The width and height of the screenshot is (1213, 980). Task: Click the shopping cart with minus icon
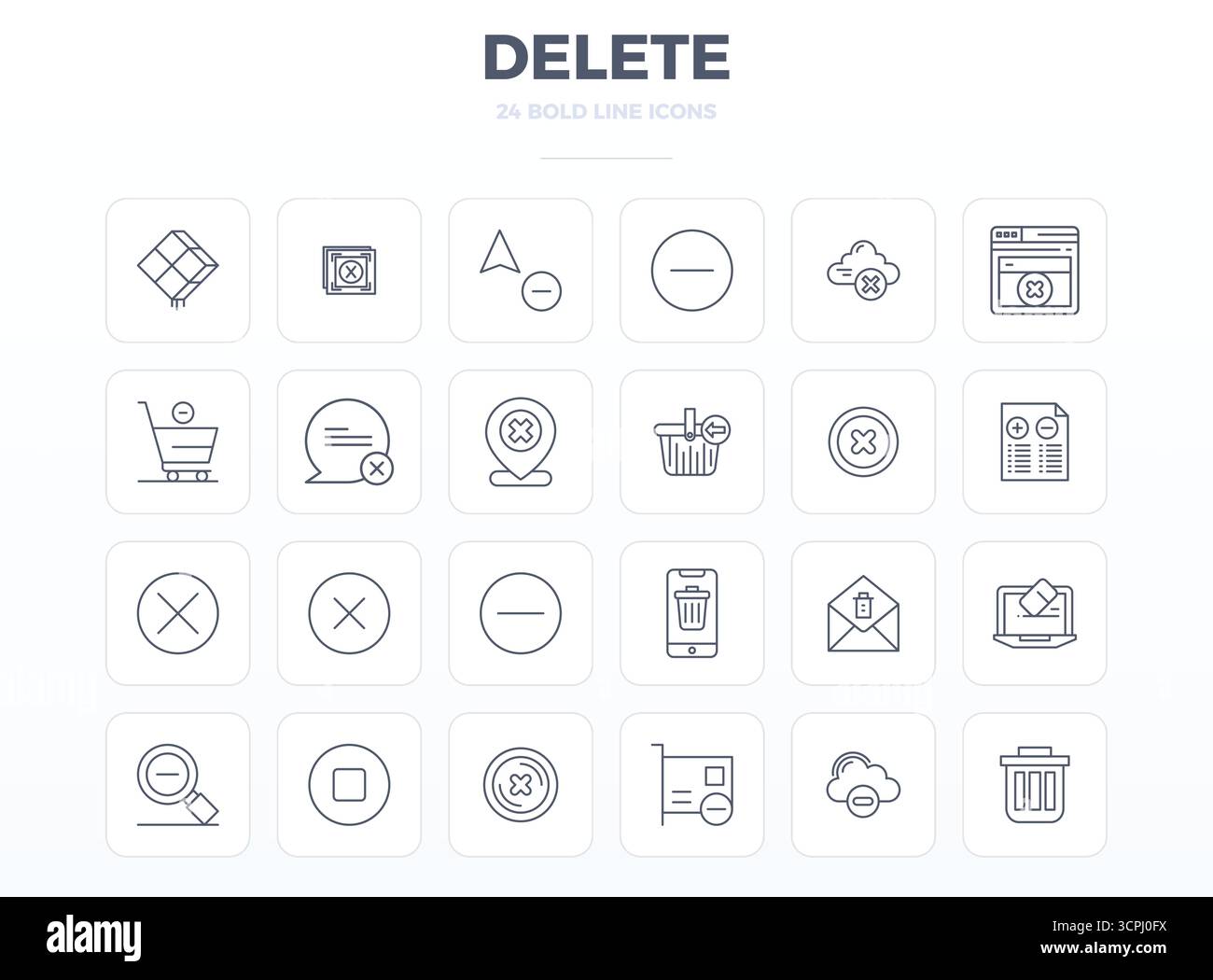tap(178, 441)
